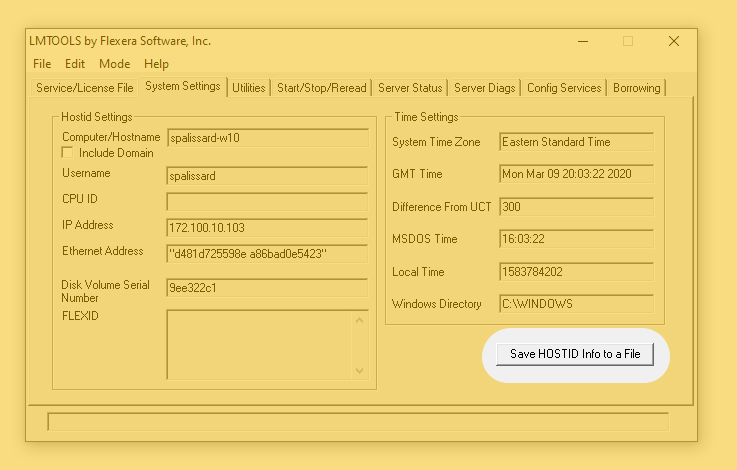Open the Help menu
This screenshot has height=470, width=737.
156,63
